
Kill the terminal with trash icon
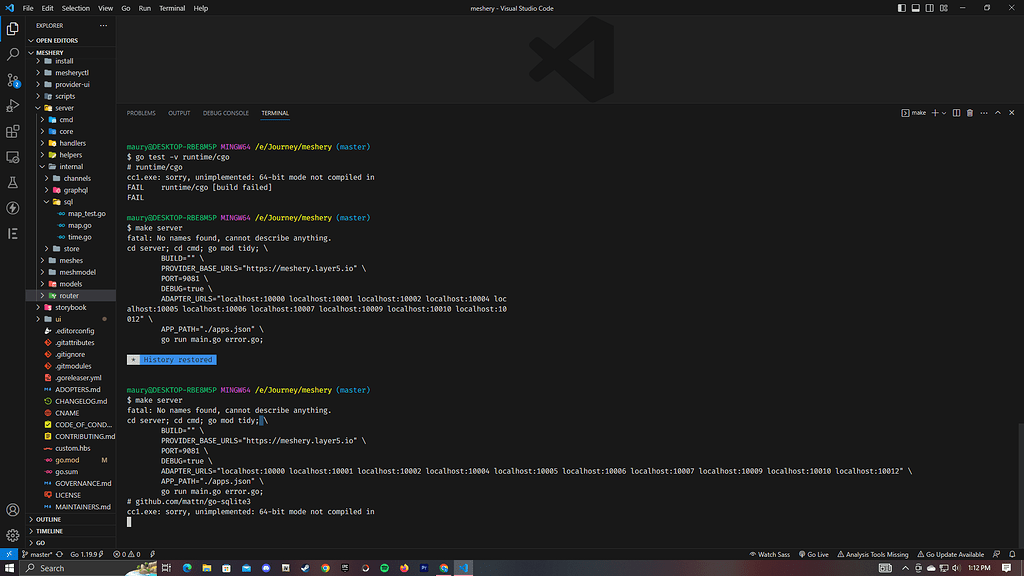point(970,113)
